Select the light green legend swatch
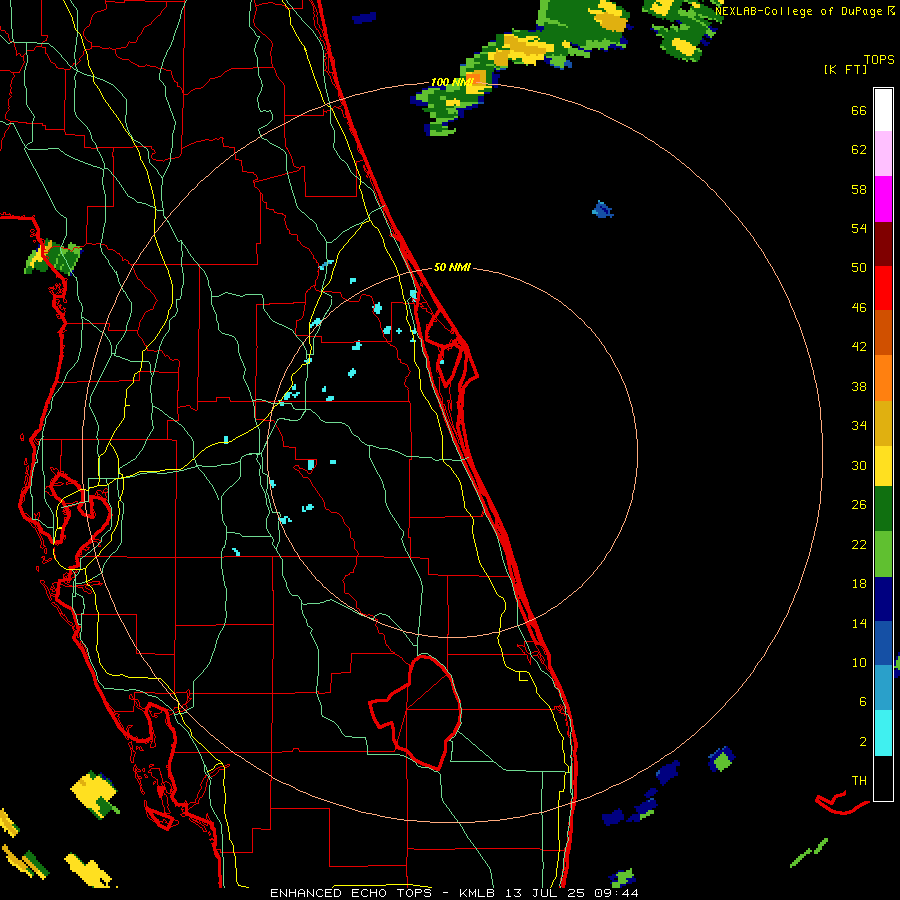Viewport: 900px width, 900px height. (x=883, y=554)
